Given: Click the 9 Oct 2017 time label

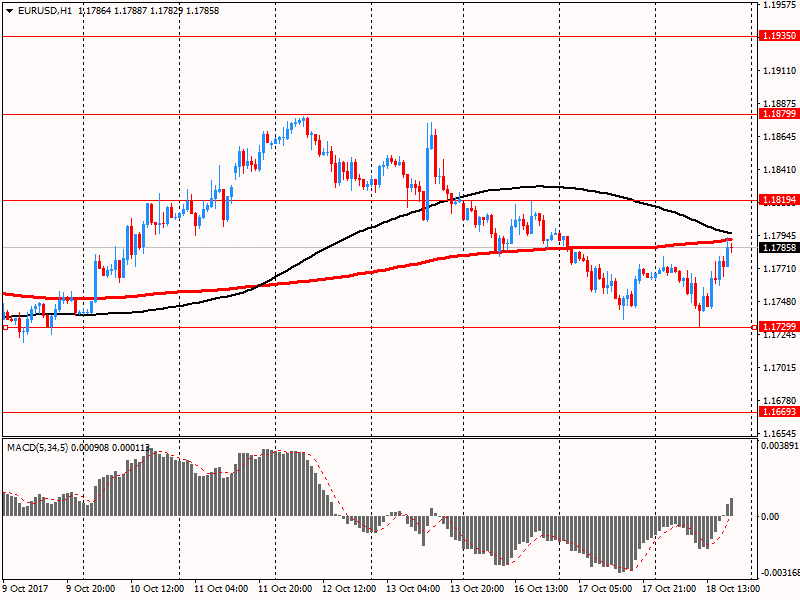Looking at the screenshot, I should (25, 589).
